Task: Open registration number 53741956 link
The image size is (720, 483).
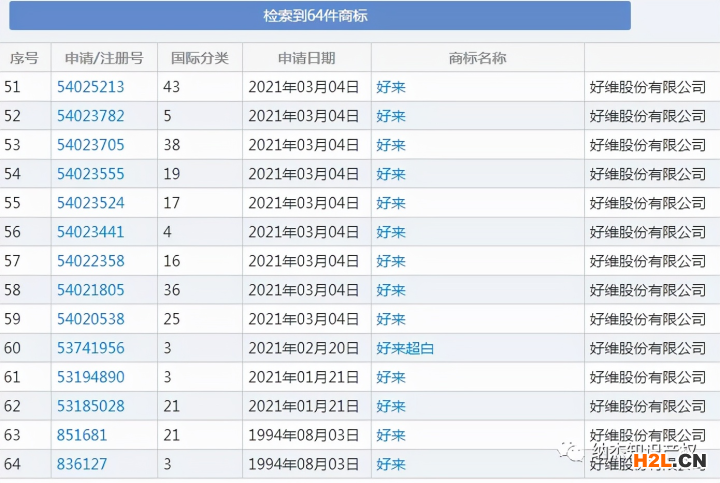Action: [x=90, y=348]
